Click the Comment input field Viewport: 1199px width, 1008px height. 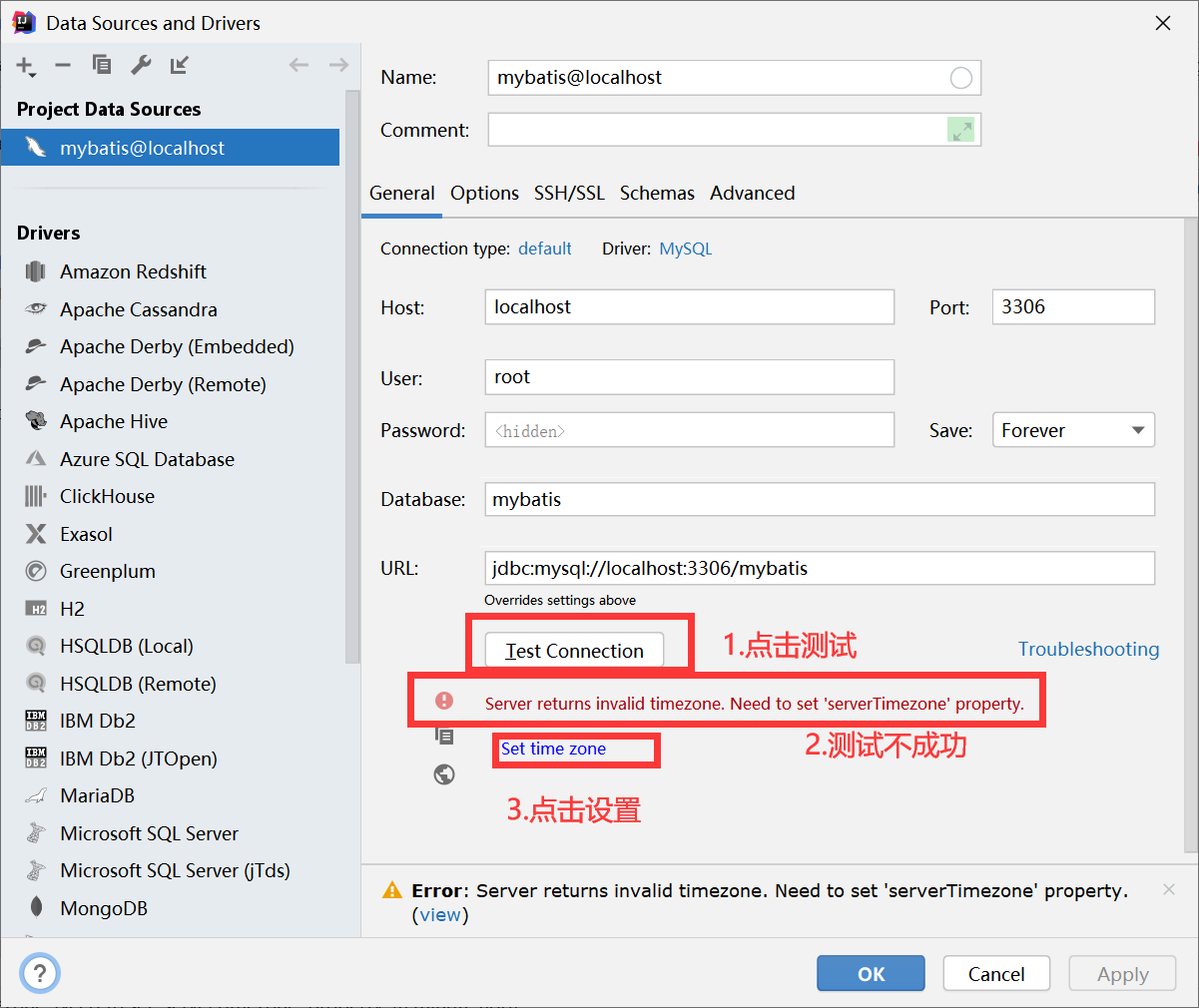tap(735, 130)
